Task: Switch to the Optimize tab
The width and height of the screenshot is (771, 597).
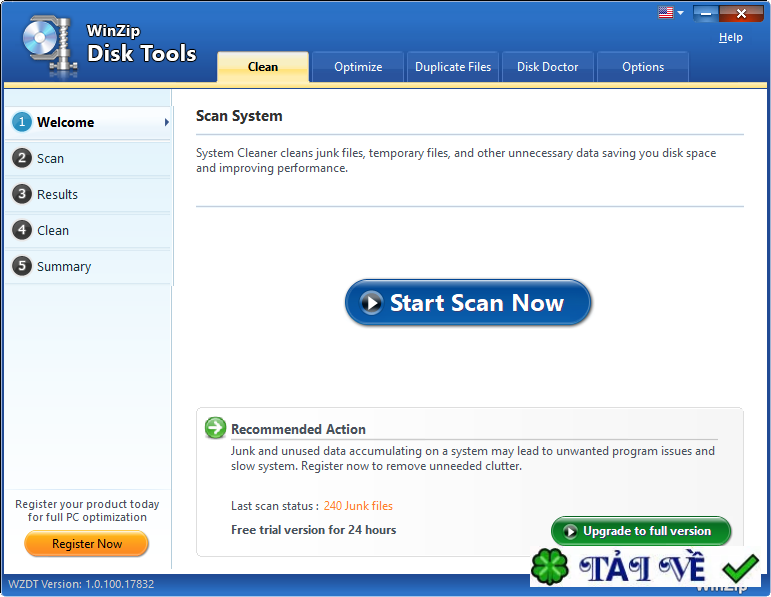Action: pos(358,66)
